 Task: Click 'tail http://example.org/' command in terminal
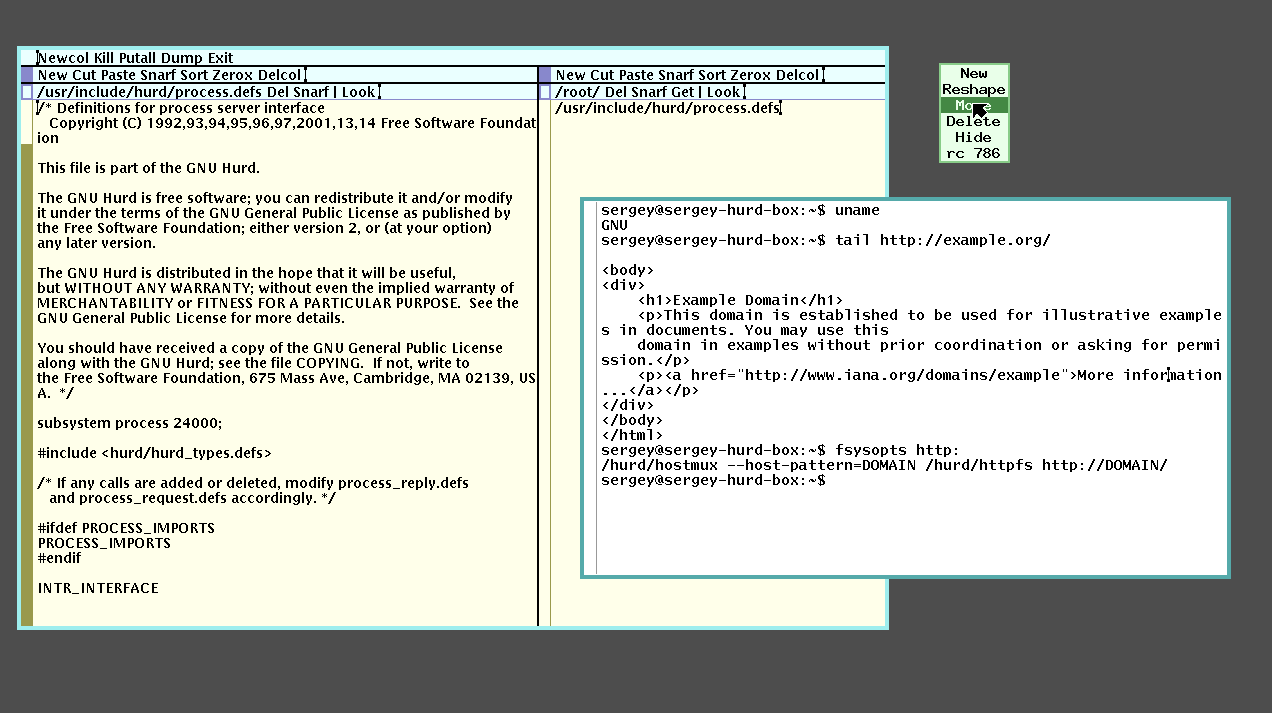pos(942,240)
